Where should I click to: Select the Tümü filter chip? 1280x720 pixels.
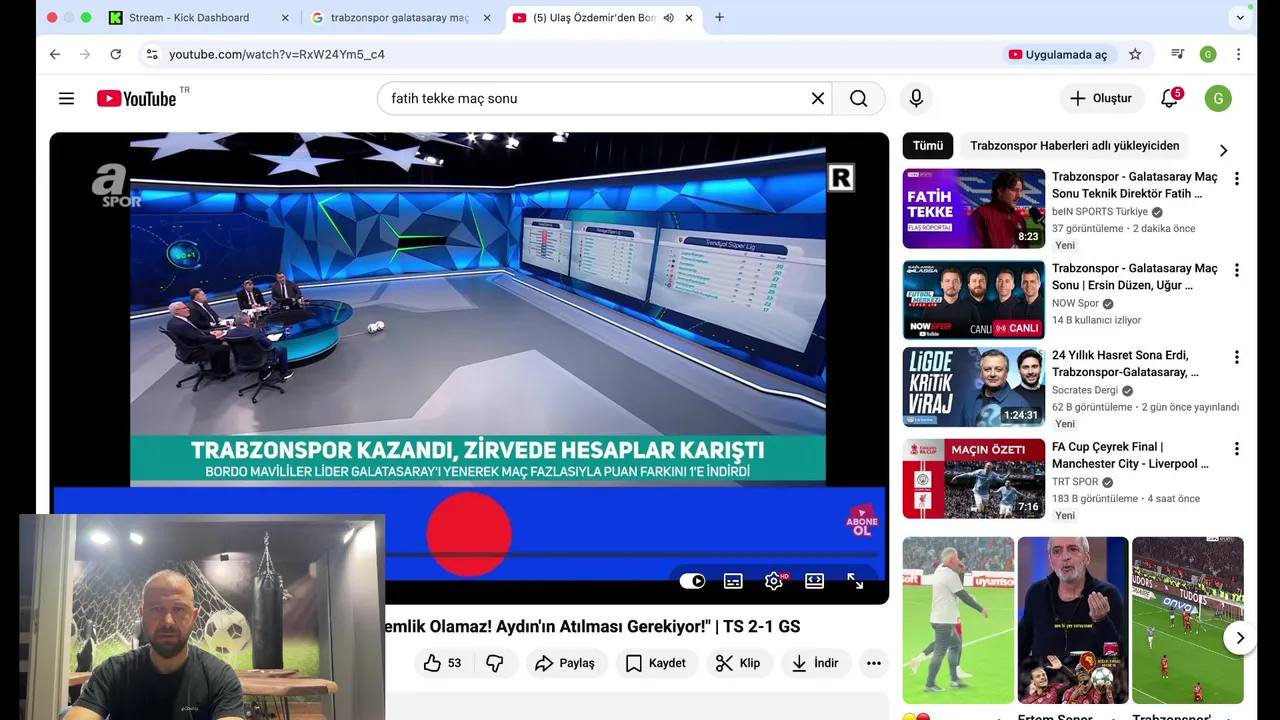point(928,146)
